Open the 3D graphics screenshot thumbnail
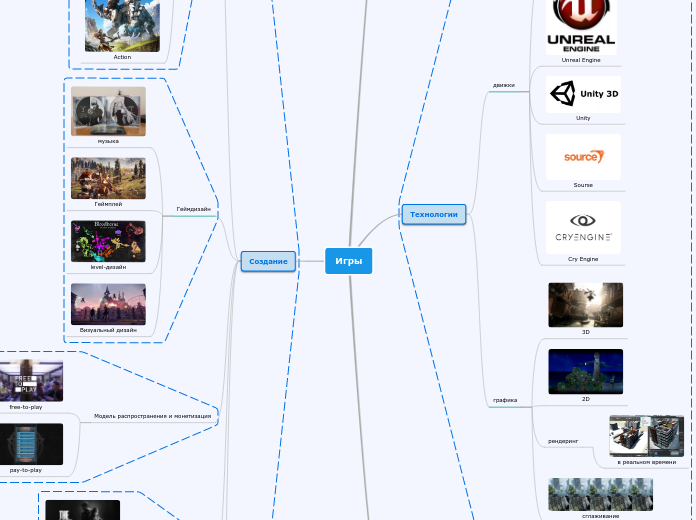 pyautogui.click(x=585, y=305)
